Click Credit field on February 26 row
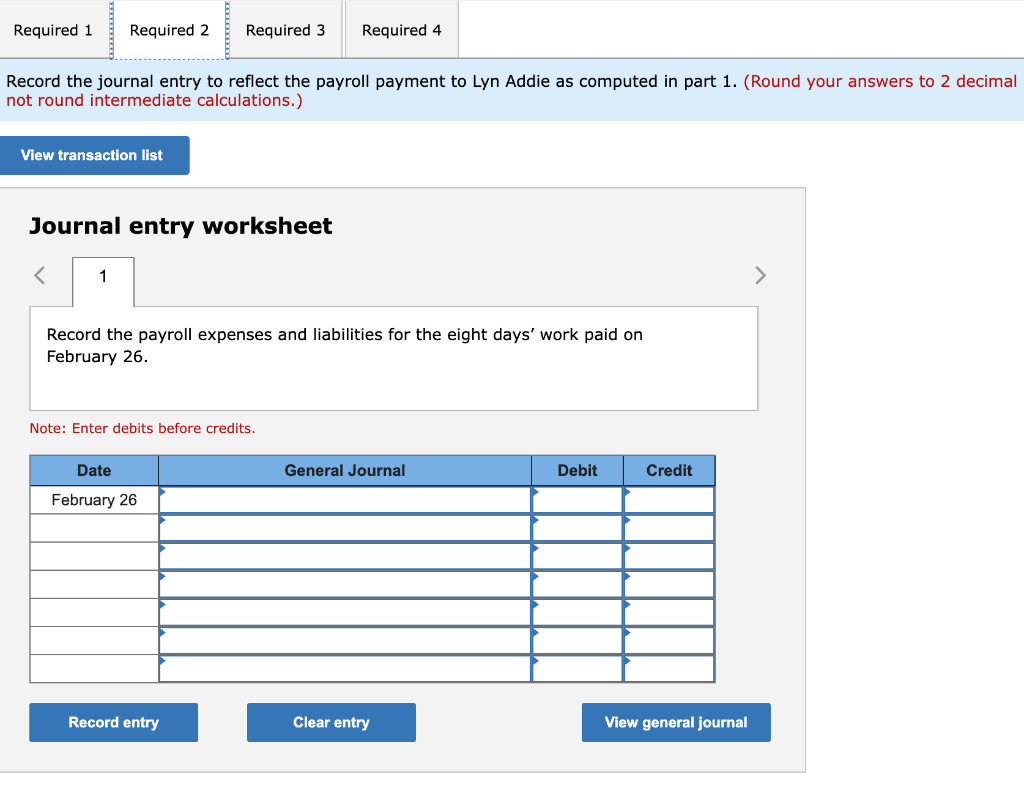Viewport: 1024px width, 799px height. 669,500
